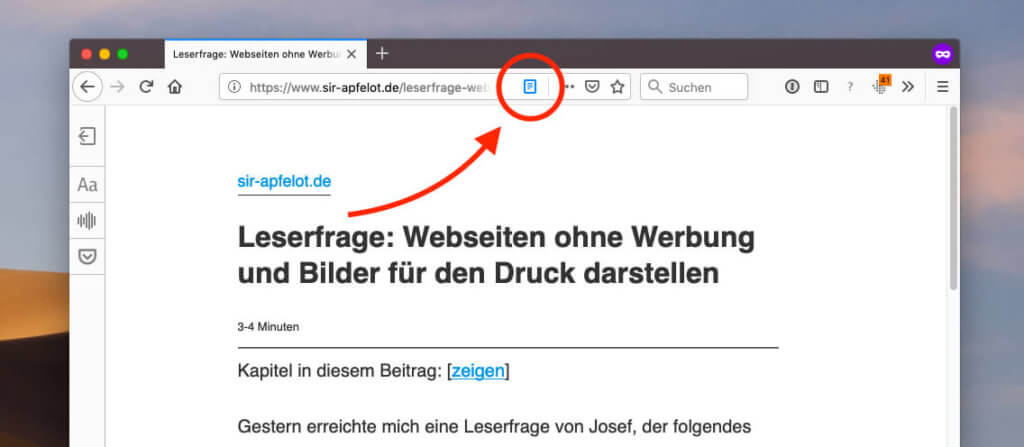Close the Leserfrage tab
Image resolution: width=1024 pixels, height=447 pixels.
click(x=351, y=54)
